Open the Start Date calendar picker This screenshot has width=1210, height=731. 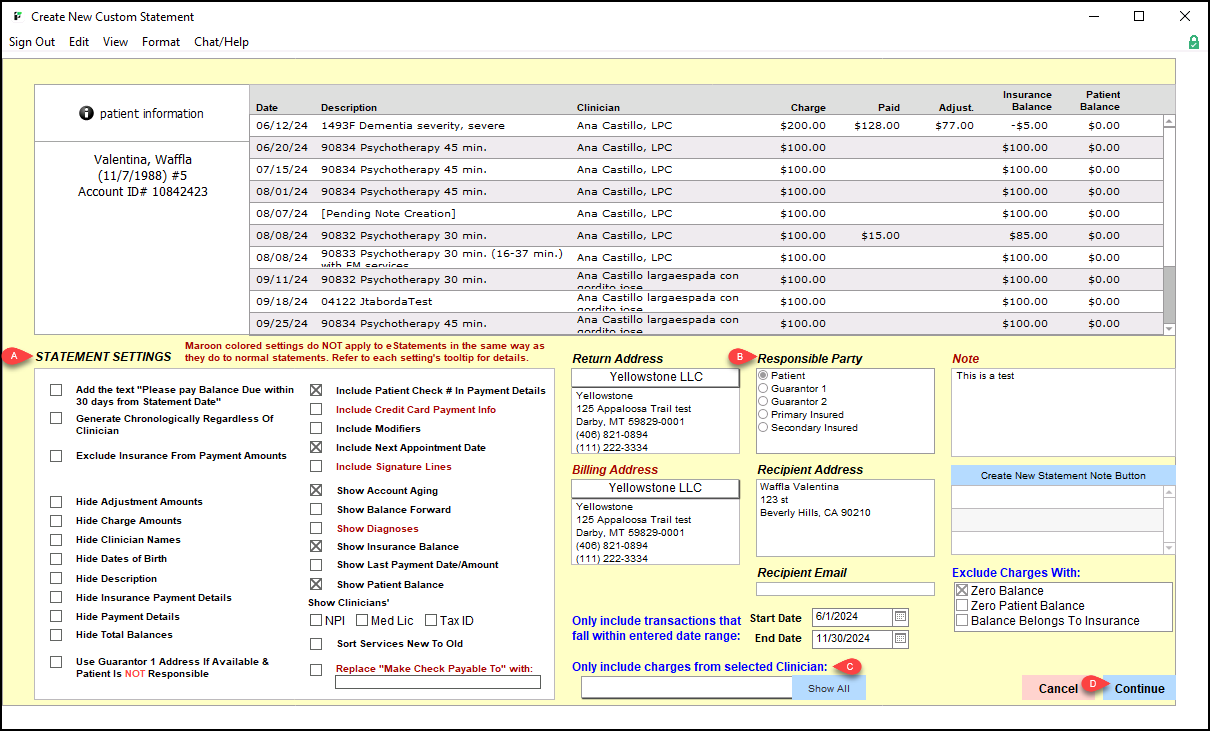coord(900,617)
